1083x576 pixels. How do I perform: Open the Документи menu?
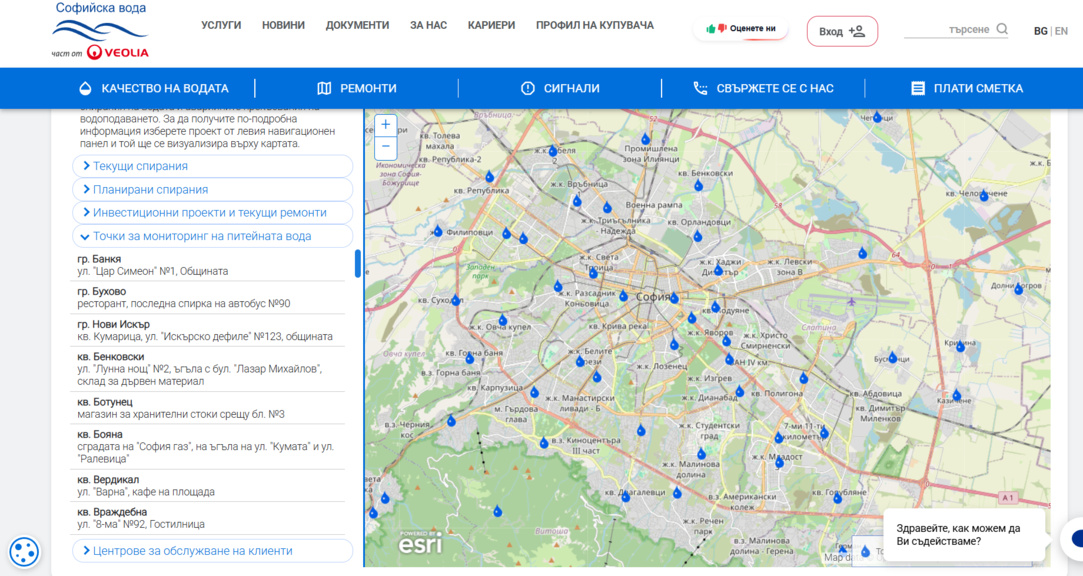pyautogui.click(x=357, y=26)
